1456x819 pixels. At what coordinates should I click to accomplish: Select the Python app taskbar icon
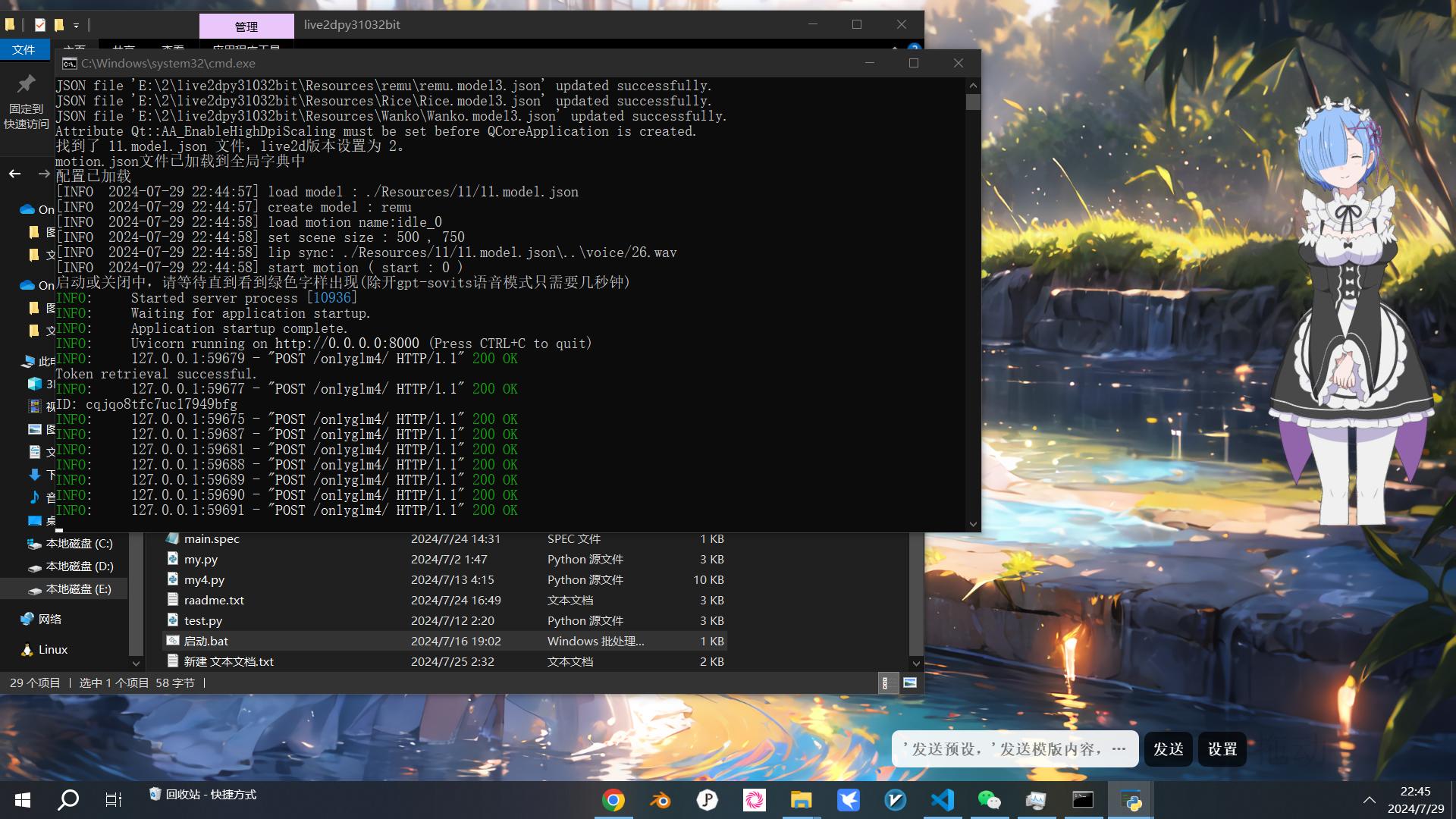[x=1131, y=800]
